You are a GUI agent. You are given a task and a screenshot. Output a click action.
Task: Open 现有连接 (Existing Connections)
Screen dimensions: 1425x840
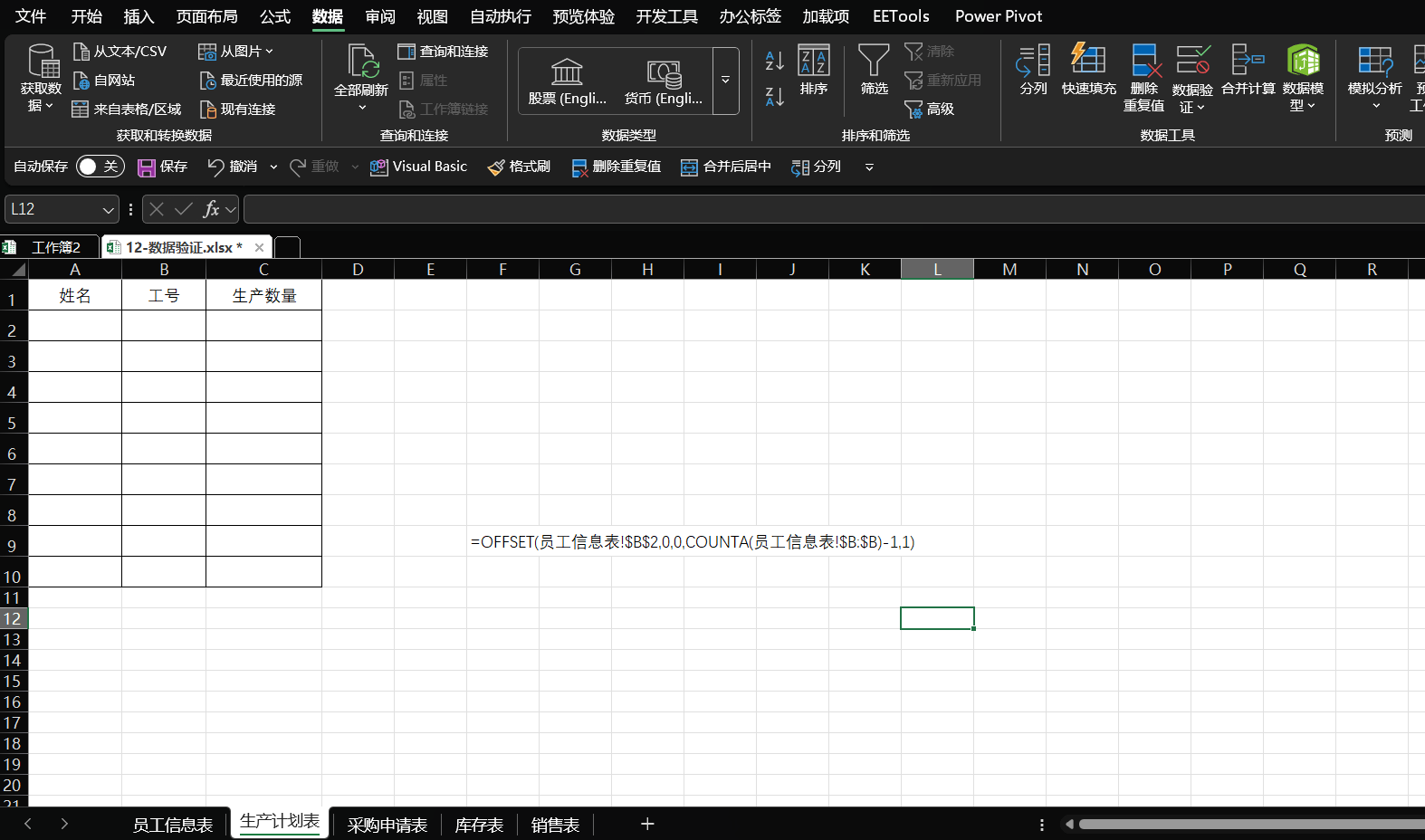[x=237, y=110]
